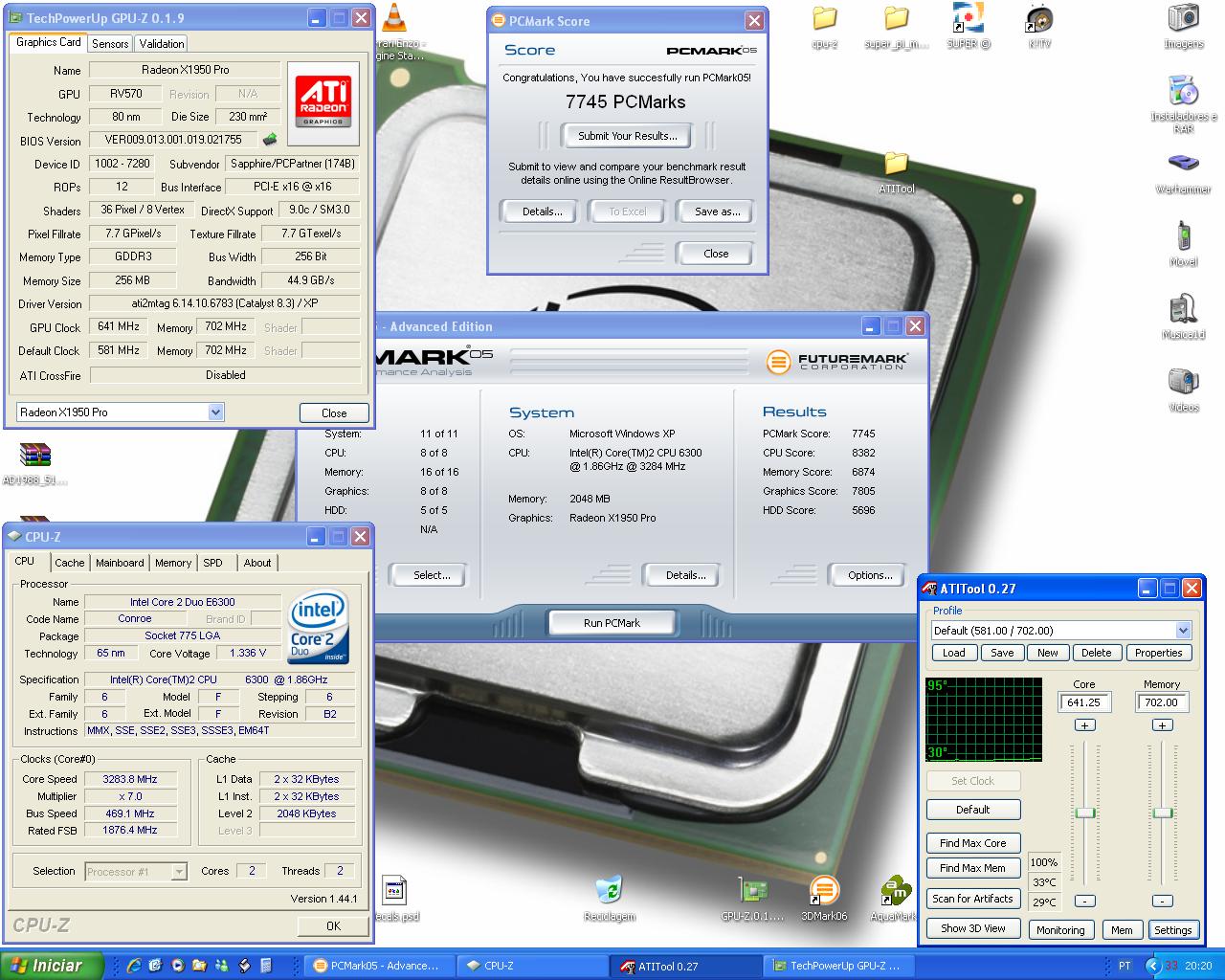Launch the GPU-Z.0.1... desktop icon
The height and width of the screenshot is (980, 1225).
coord(752,899)
